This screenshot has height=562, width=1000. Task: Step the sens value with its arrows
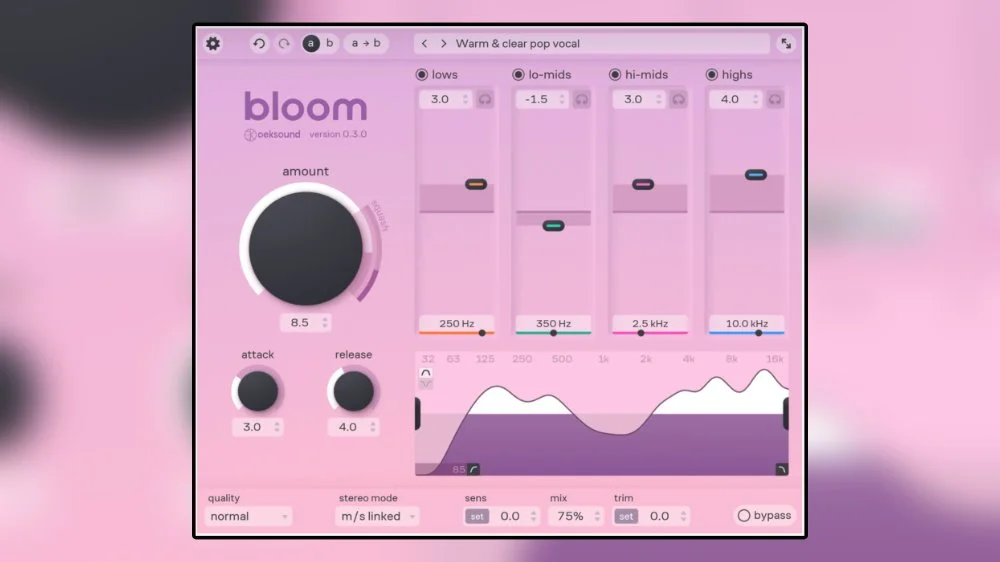[x=534, y=516]
